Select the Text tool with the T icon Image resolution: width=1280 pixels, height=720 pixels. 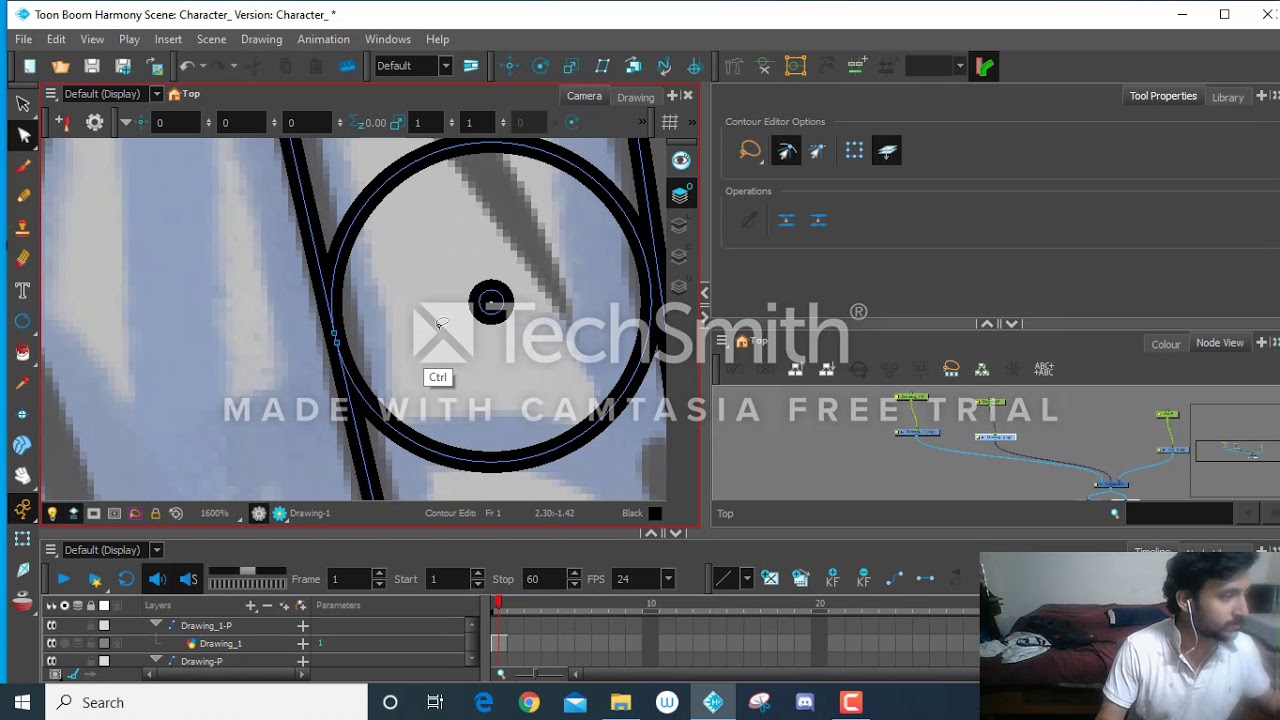point(23,290)
